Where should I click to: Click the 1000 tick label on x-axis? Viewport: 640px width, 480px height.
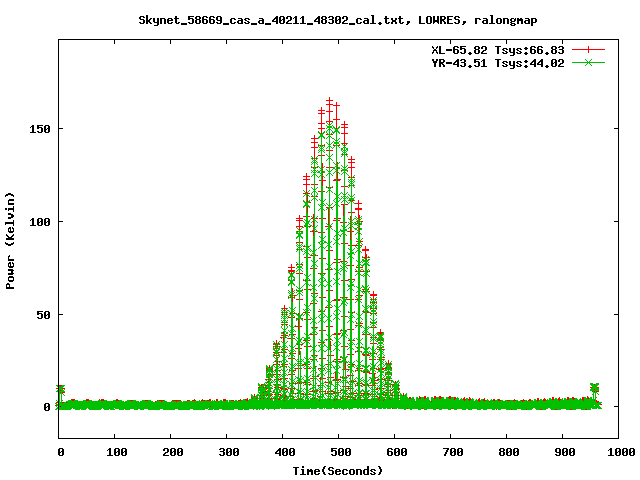[x=621, y=452]
